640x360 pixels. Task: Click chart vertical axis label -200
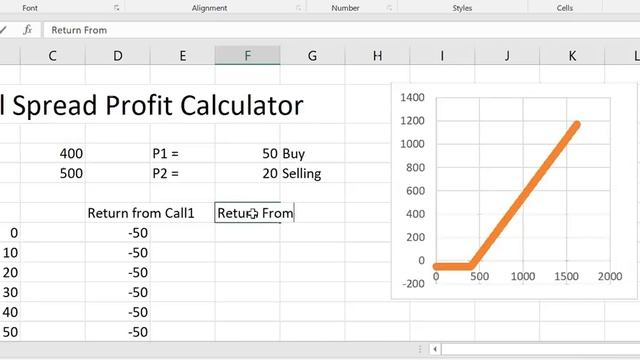413,284
